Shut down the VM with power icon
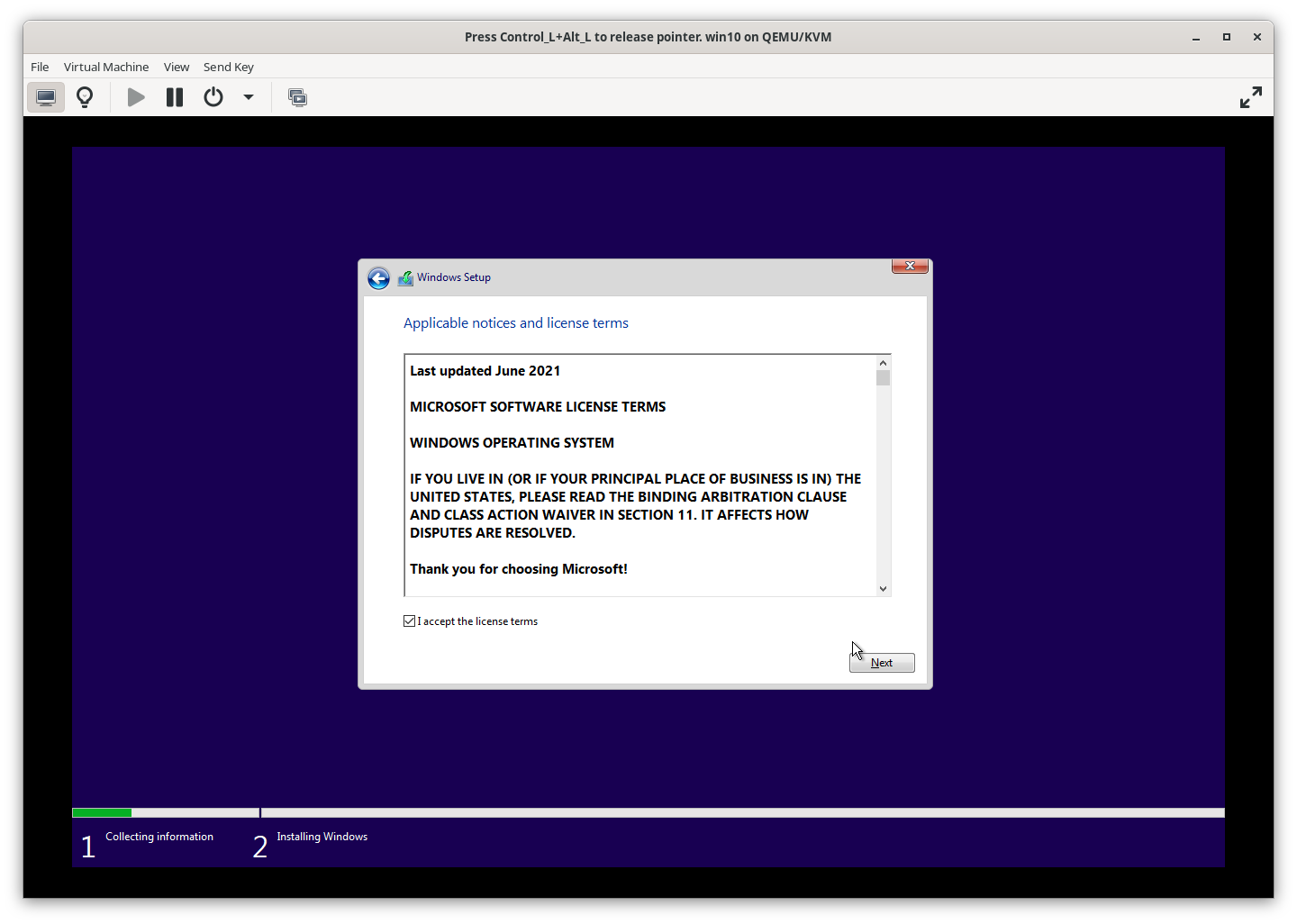This screenshot has height=924, width=1297. (x=213, y=97)
